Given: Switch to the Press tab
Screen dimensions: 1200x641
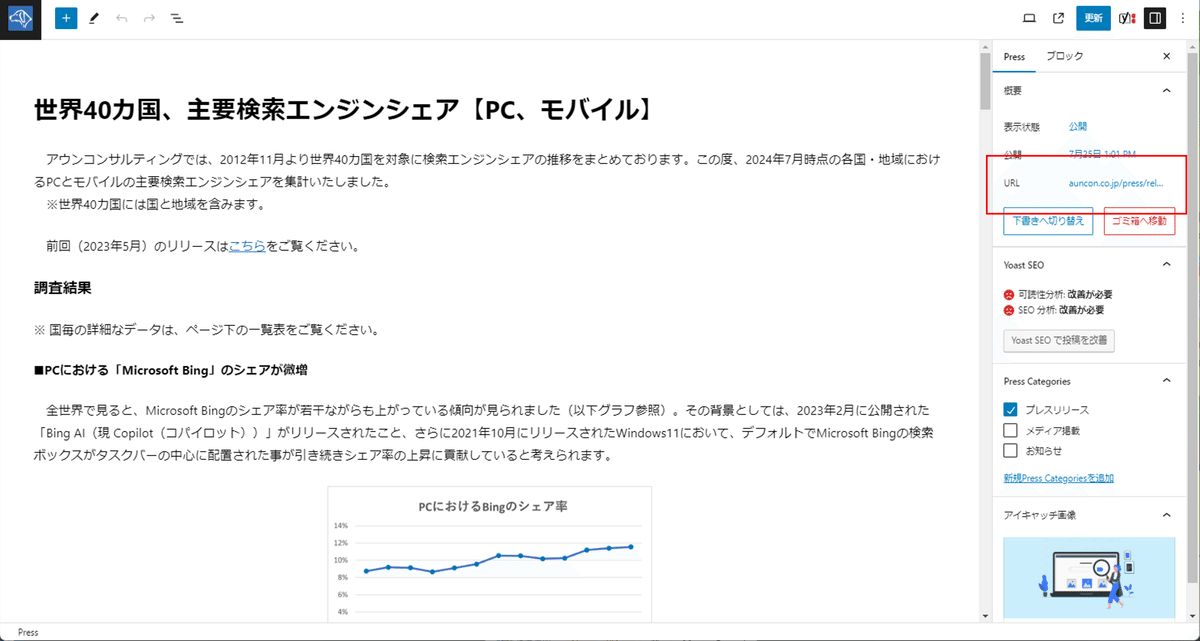Looking at the screenshot, I should coord(1014,57).
